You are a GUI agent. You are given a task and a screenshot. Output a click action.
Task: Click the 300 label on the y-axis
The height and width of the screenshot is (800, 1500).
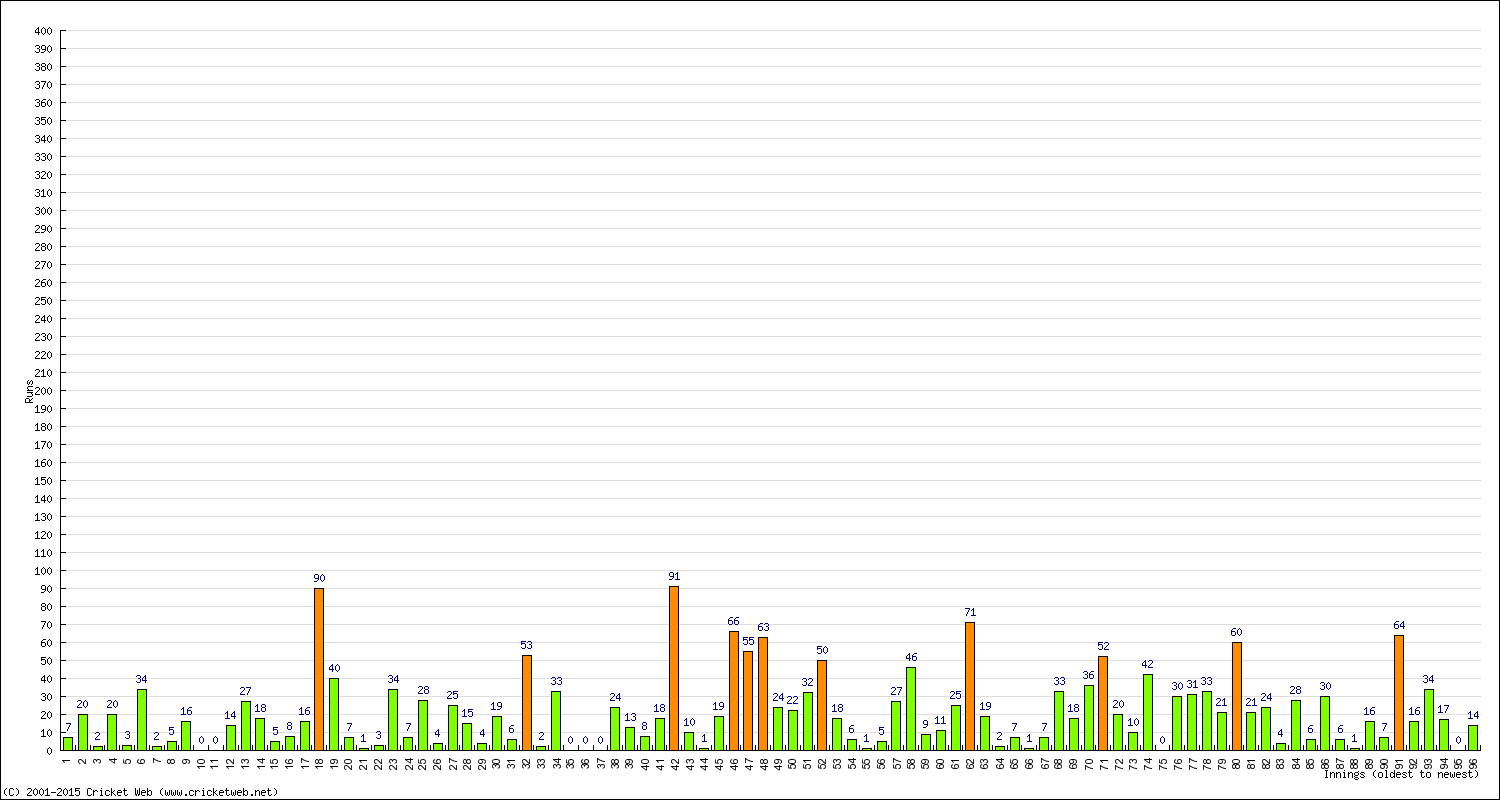pyautogui.click(x=43, y=211)
